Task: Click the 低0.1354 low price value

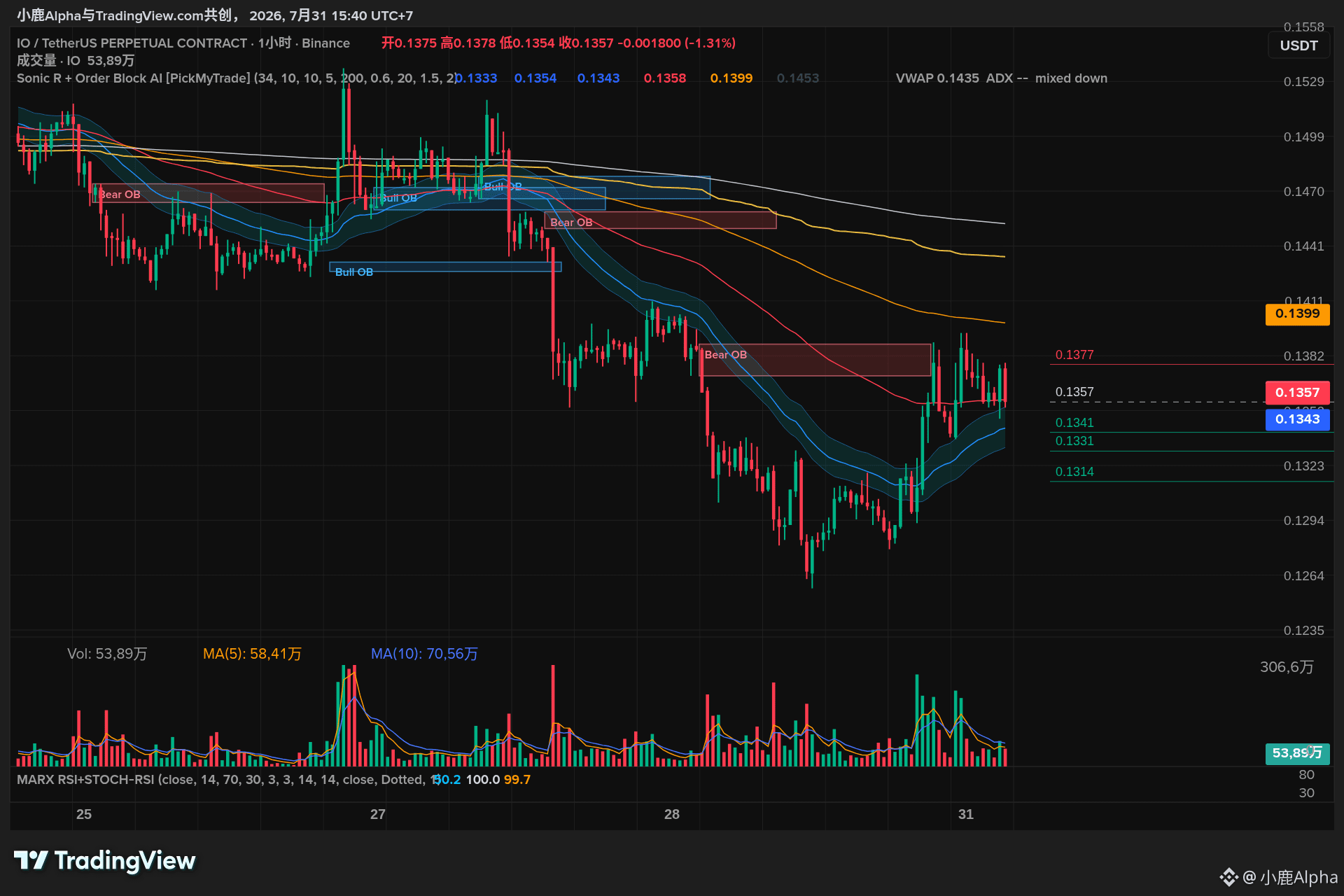Action: (527, 43)
